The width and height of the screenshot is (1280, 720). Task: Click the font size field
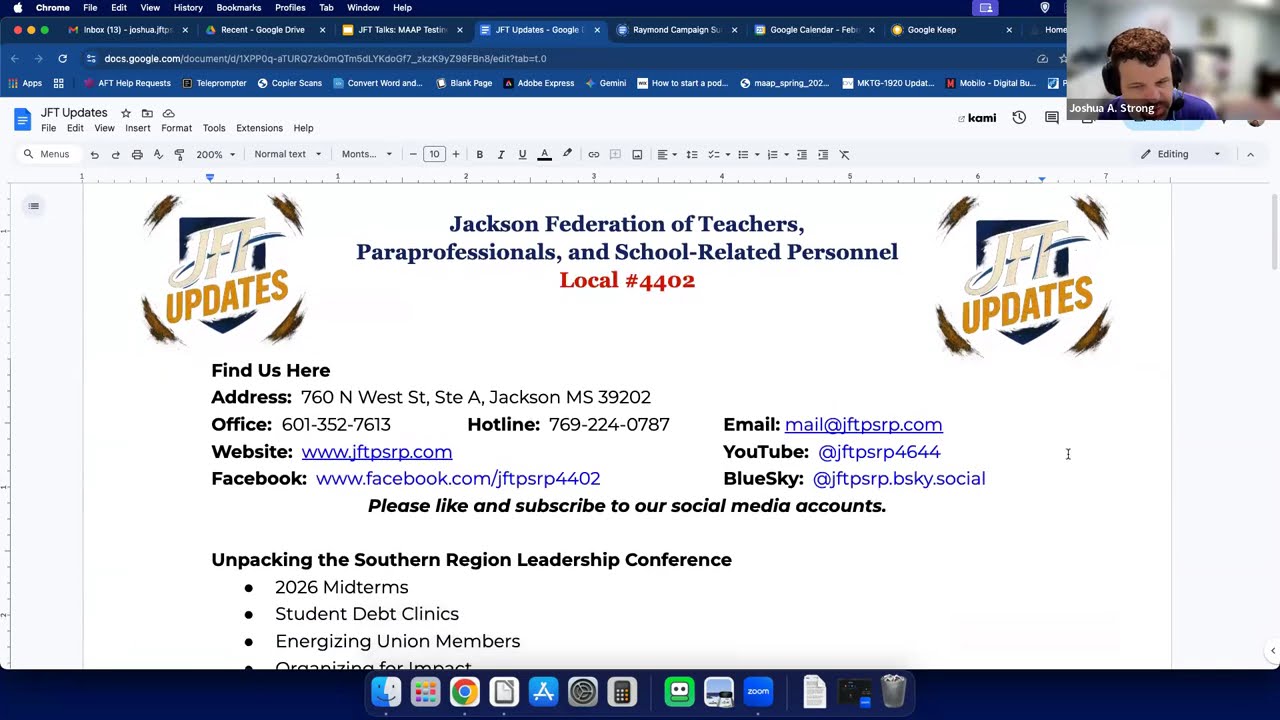(434, 154)
